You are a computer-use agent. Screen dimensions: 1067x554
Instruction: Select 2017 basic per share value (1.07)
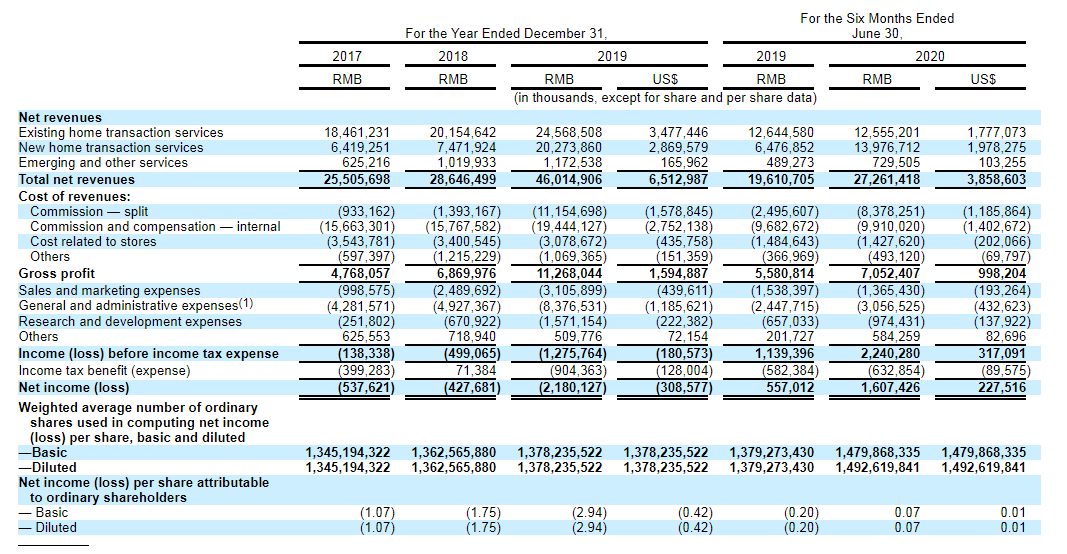point(377,512)
